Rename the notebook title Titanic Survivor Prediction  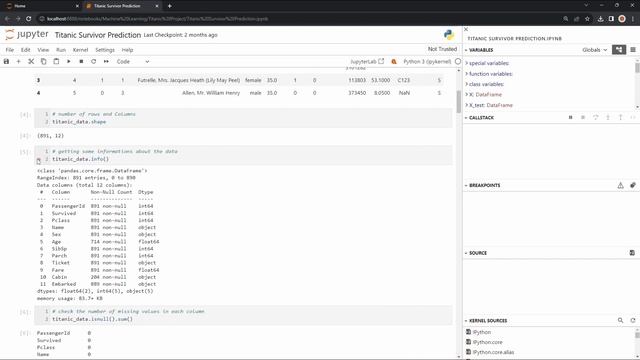98,35
